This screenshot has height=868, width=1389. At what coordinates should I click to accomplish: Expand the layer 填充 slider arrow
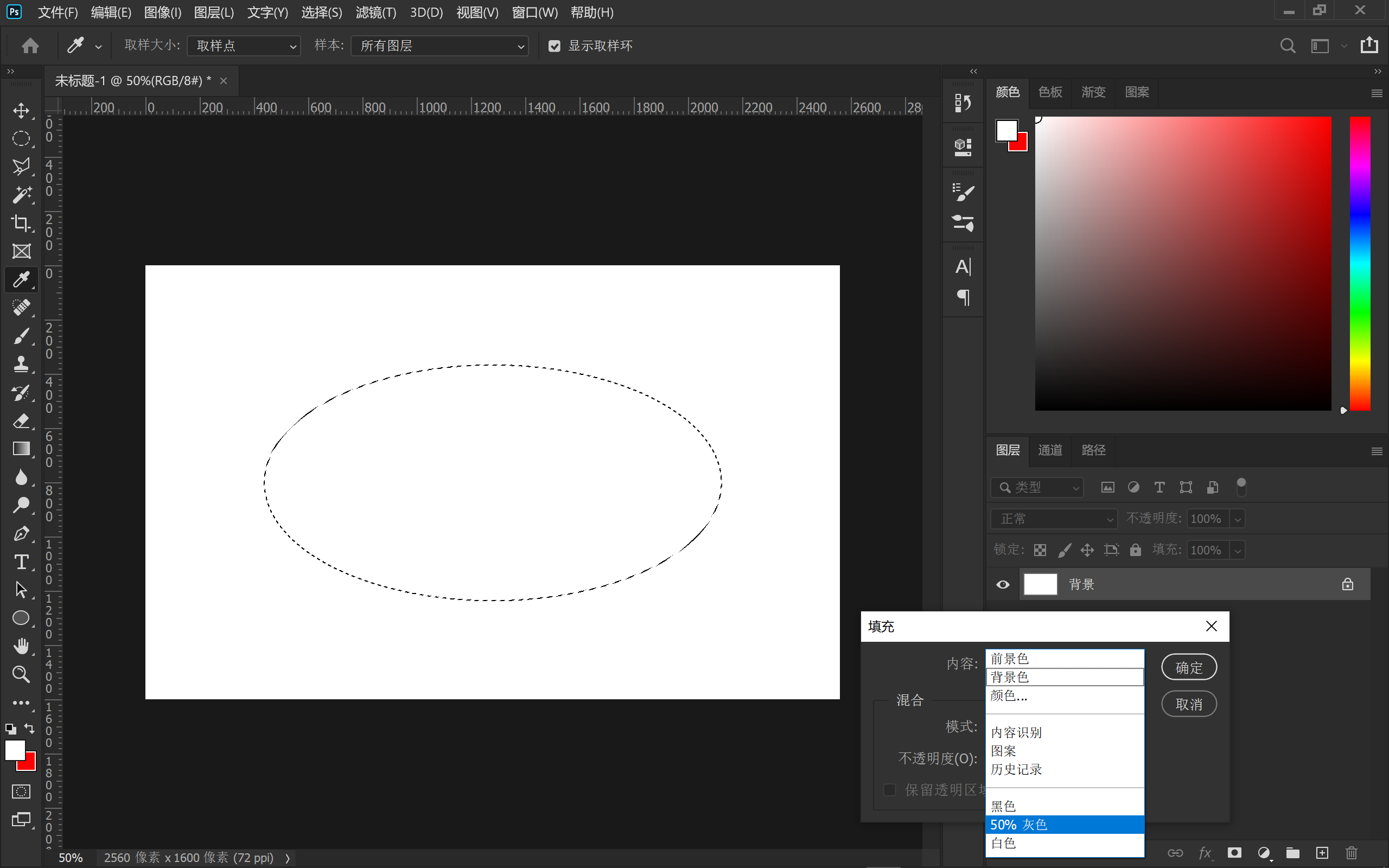point(1238,550)
